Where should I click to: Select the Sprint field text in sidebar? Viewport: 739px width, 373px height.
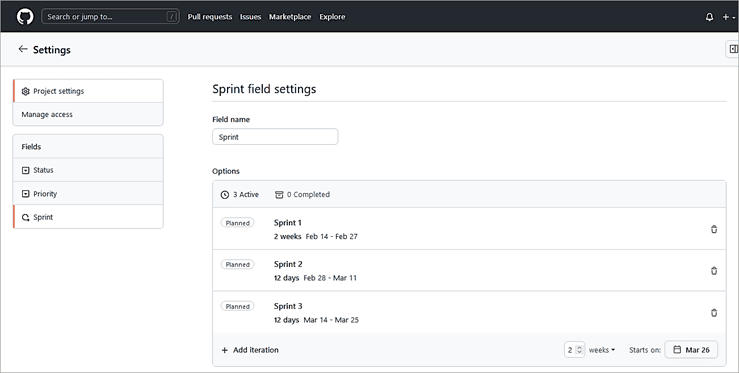tap(43, 217)
